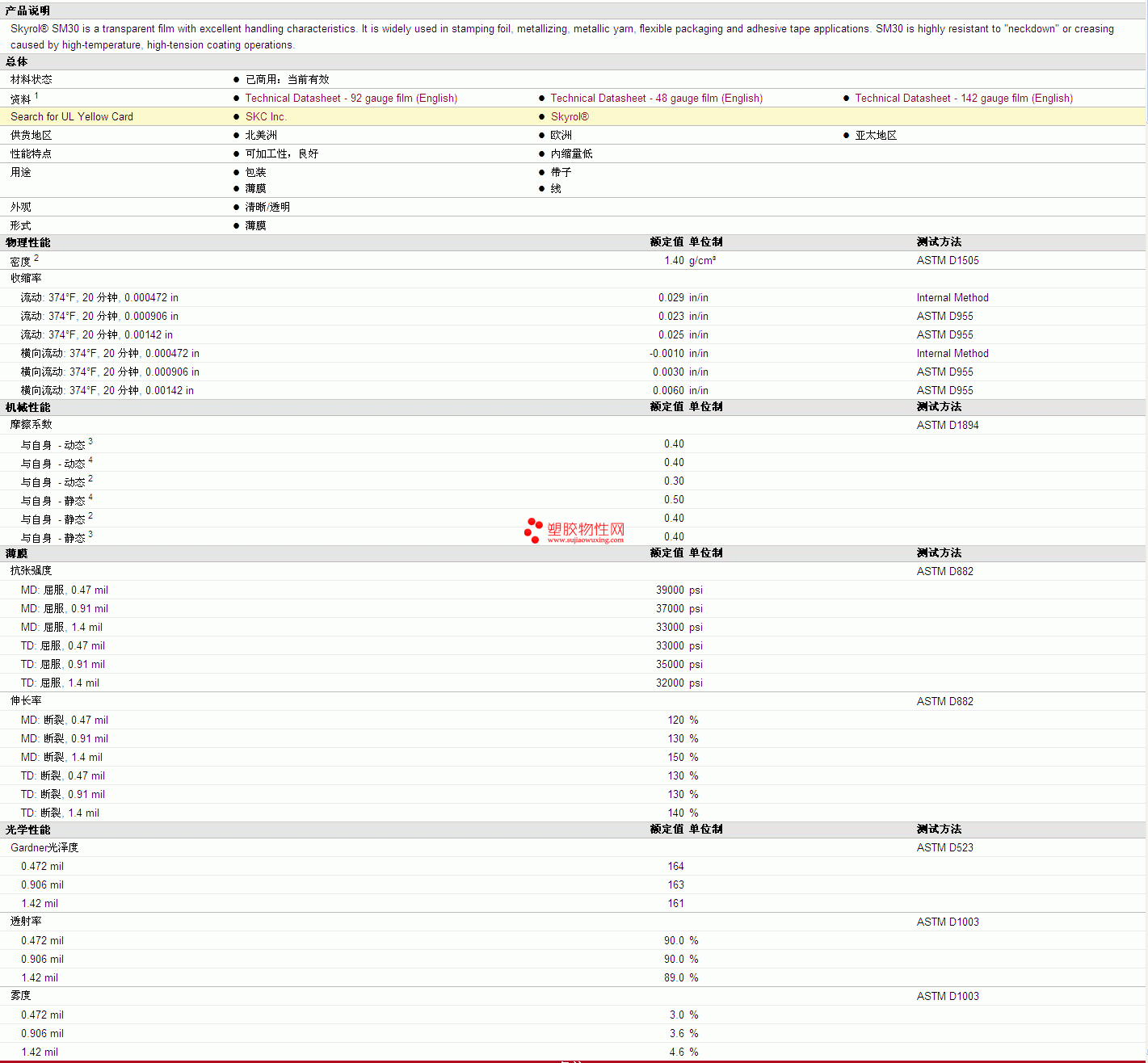Click the 收缩率 row label
1148x1063 pixels.
(x=26, y=278)
